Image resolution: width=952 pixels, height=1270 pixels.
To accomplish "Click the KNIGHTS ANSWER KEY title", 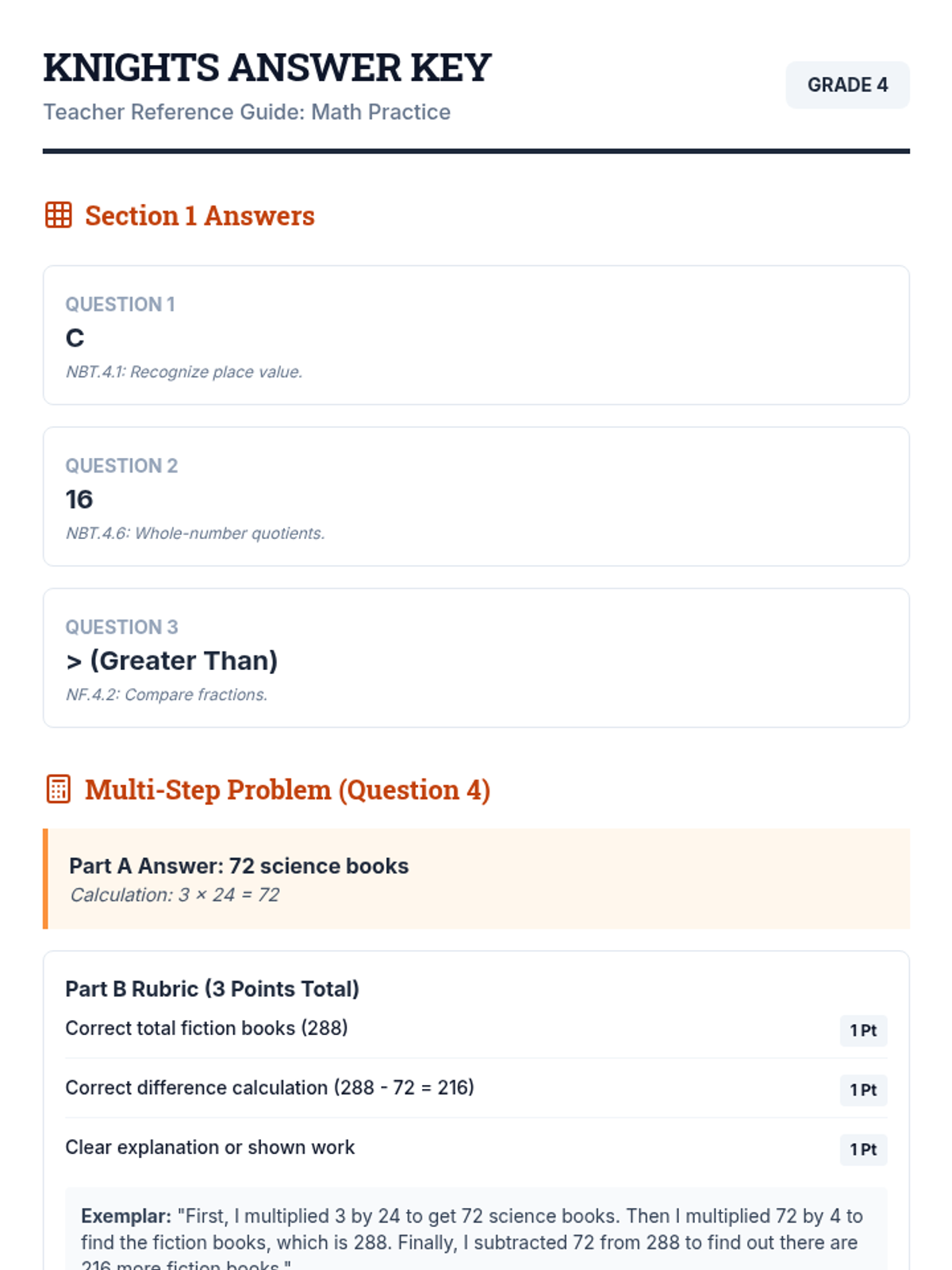I will (x=267, y=68).
